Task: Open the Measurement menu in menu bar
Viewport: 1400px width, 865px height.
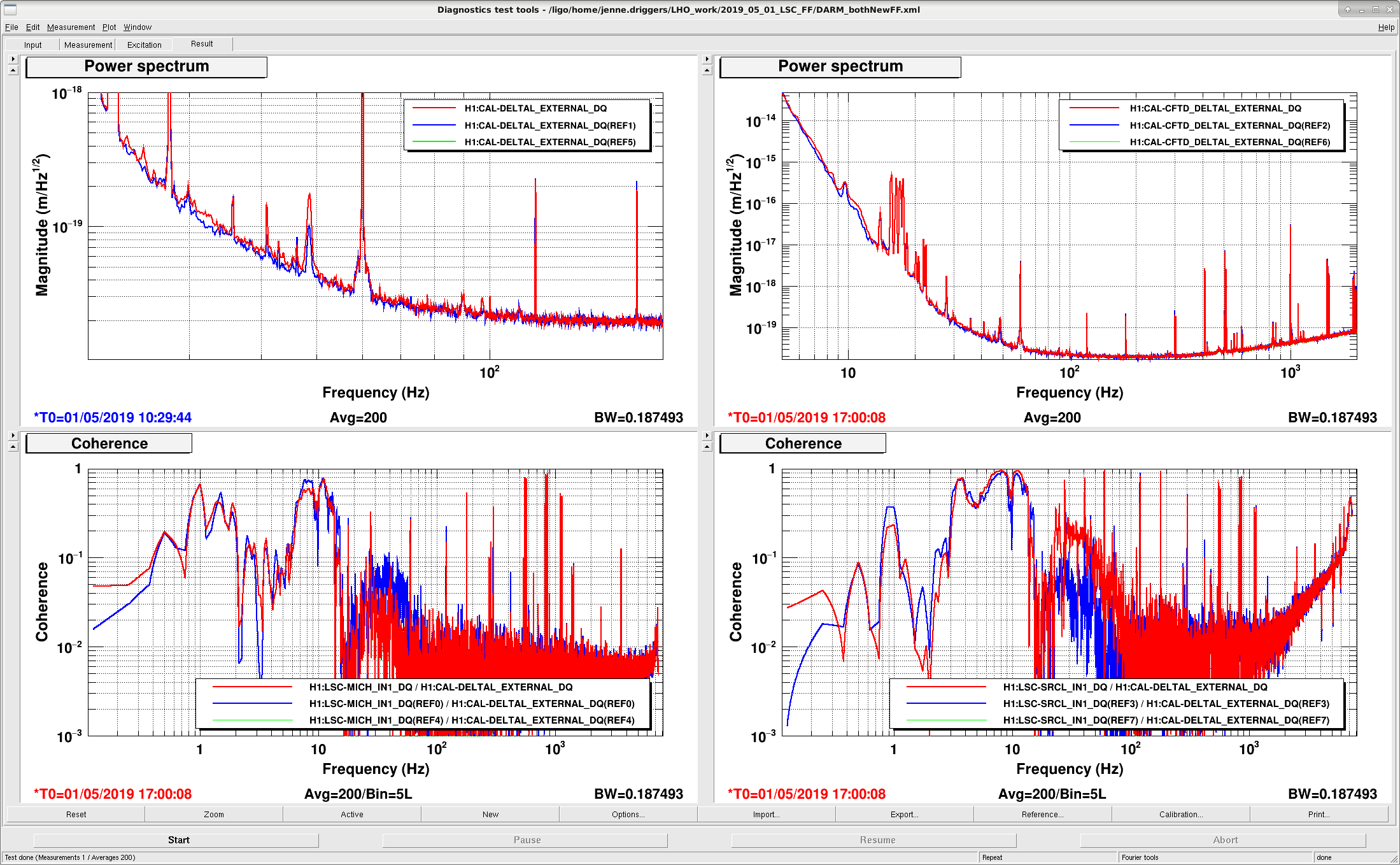Action: point(71,27)
